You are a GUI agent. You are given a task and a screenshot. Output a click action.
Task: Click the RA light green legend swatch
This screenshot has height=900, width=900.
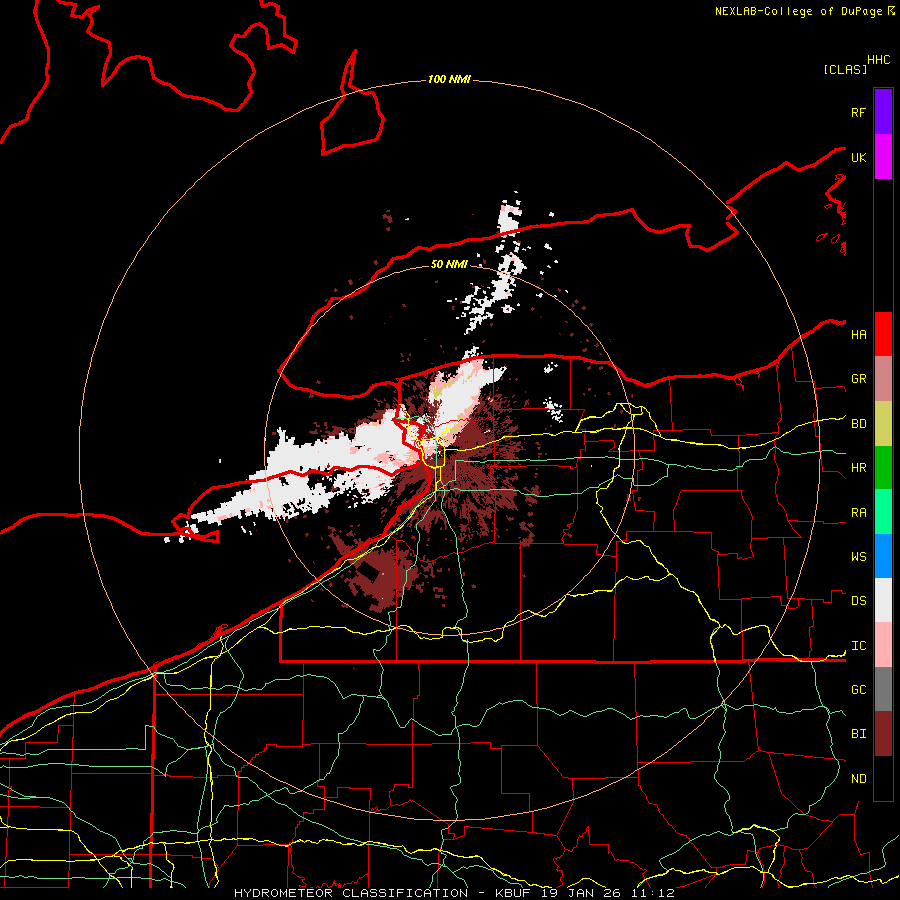883,512
